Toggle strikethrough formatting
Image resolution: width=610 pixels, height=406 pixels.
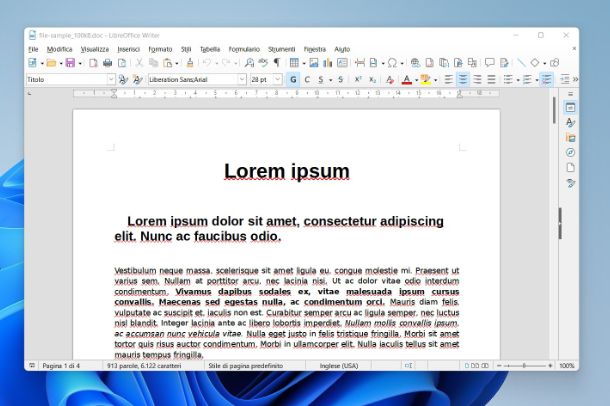[x=340, y=80]
